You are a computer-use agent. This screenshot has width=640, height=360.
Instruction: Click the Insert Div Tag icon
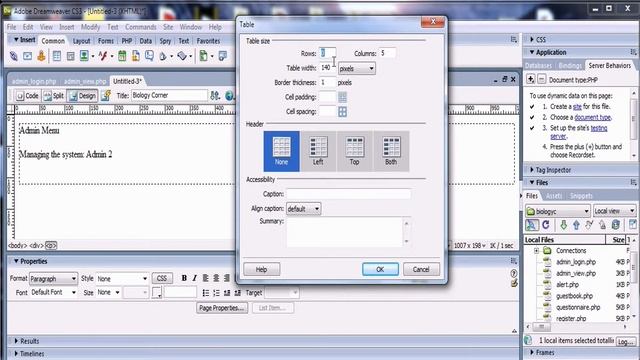click(71, 56)
